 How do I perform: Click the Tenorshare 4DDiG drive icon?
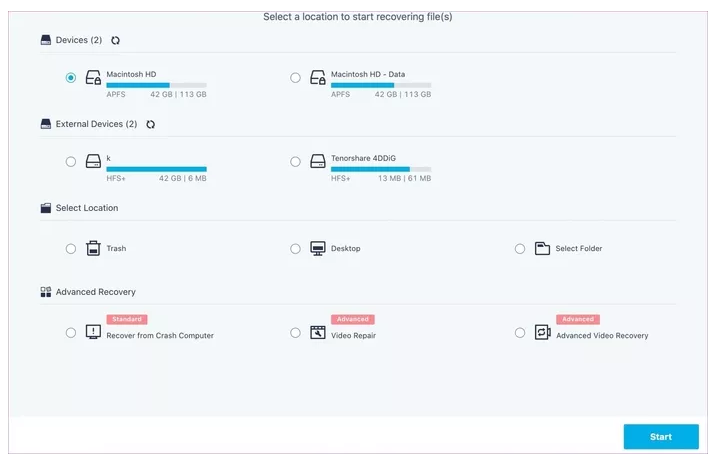click(x=318, y=162)
